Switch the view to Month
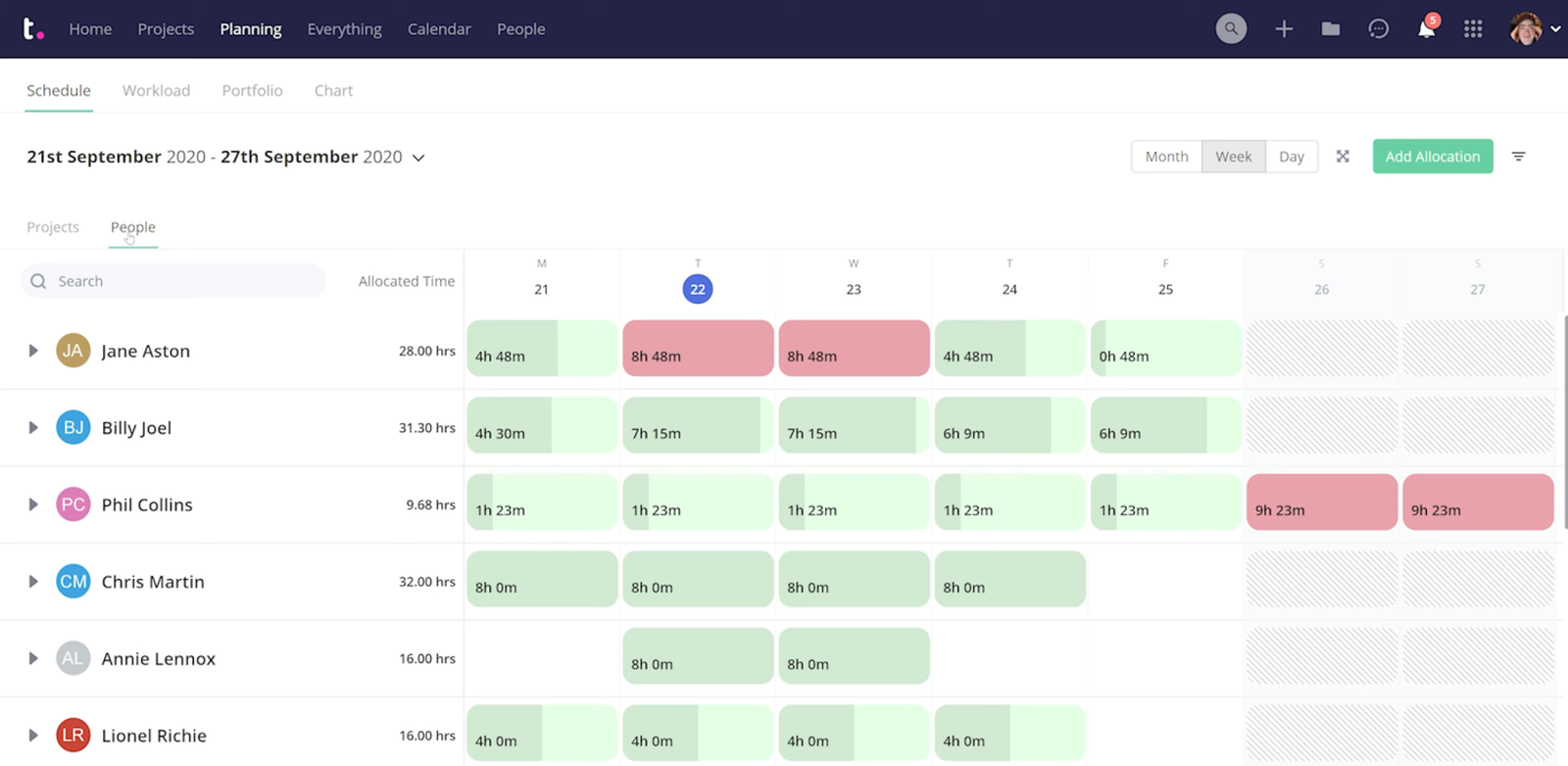The width and height of the screenshot is (1568, 766). point(1166,157)
